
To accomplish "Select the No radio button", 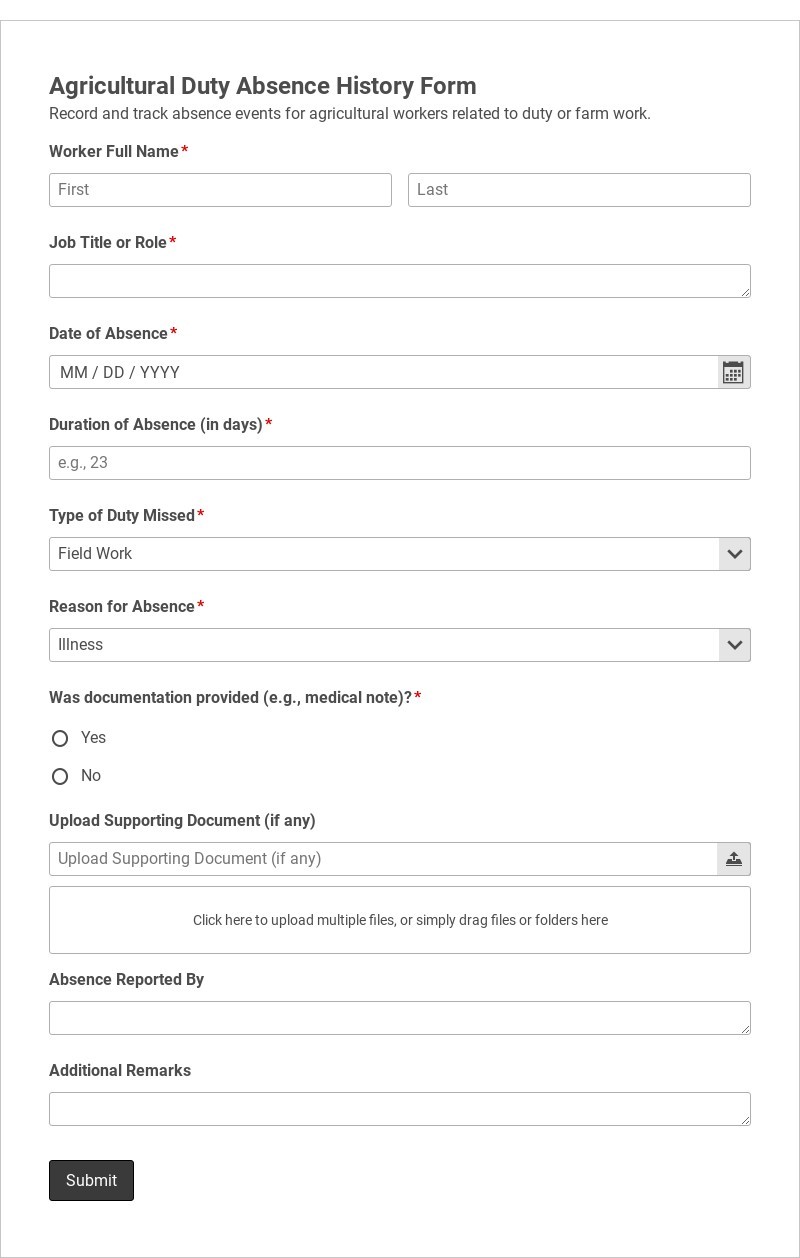I will coord(60,776).
